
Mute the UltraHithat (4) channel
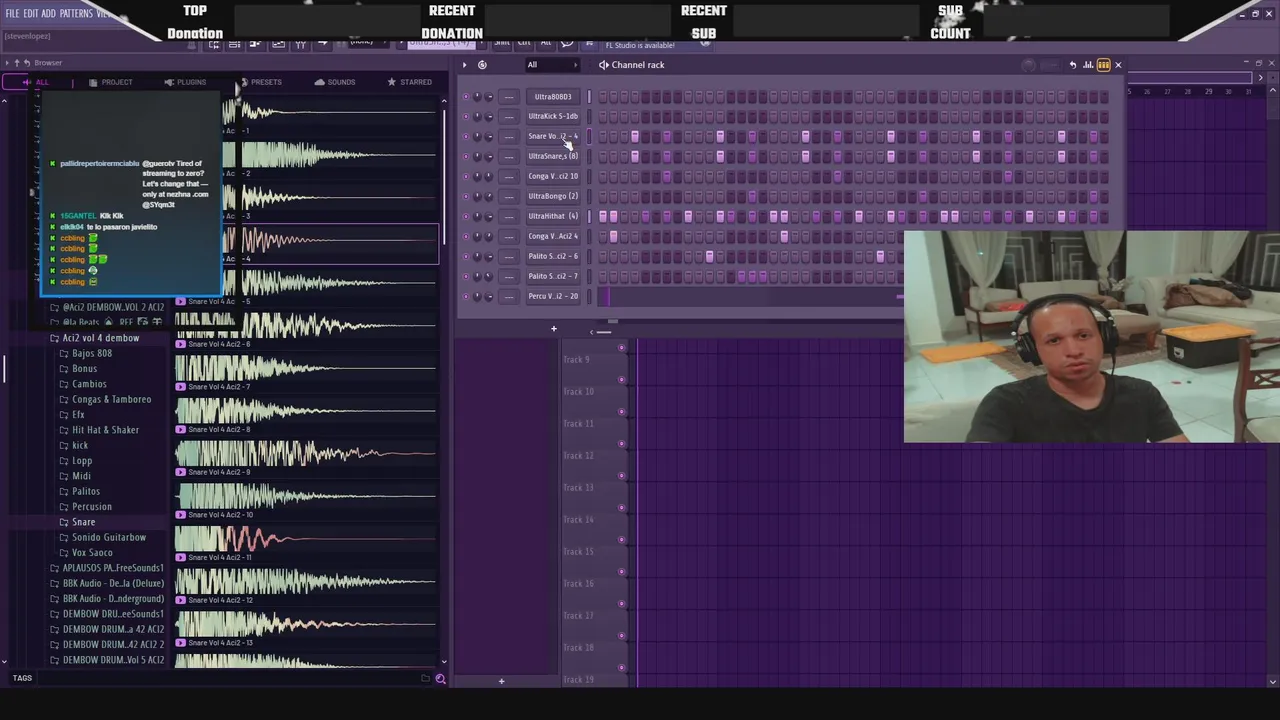[465, 217]
